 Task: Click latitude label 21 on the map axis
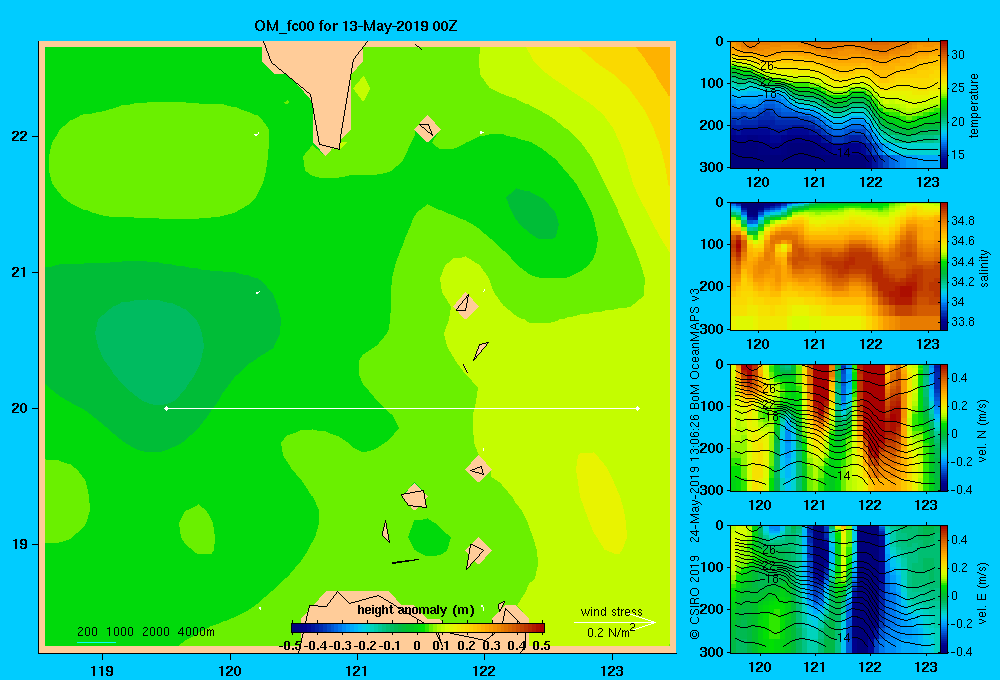[20, 272]
